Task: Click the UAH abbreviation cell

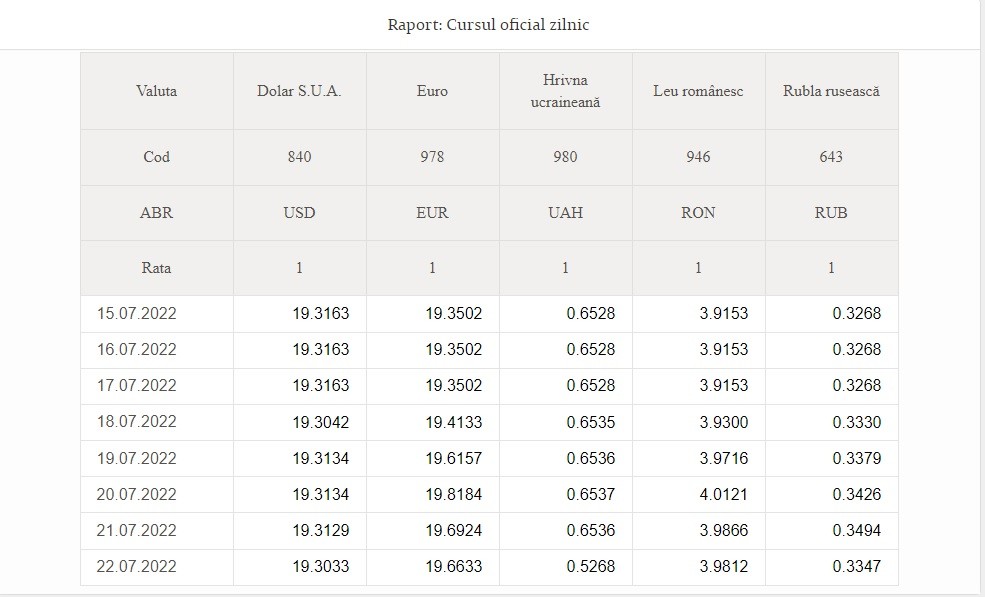Action: click(565, 213)
